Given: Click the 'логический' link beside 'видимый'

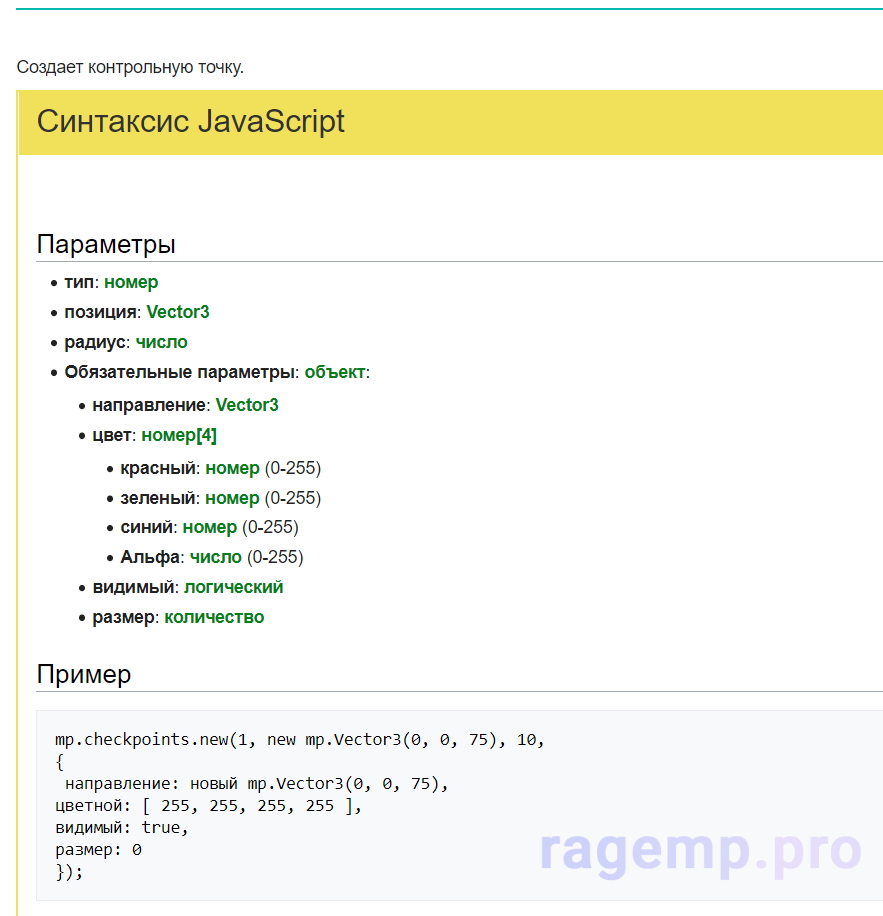Looking at the screenshot, I should [x=233, y=587].
